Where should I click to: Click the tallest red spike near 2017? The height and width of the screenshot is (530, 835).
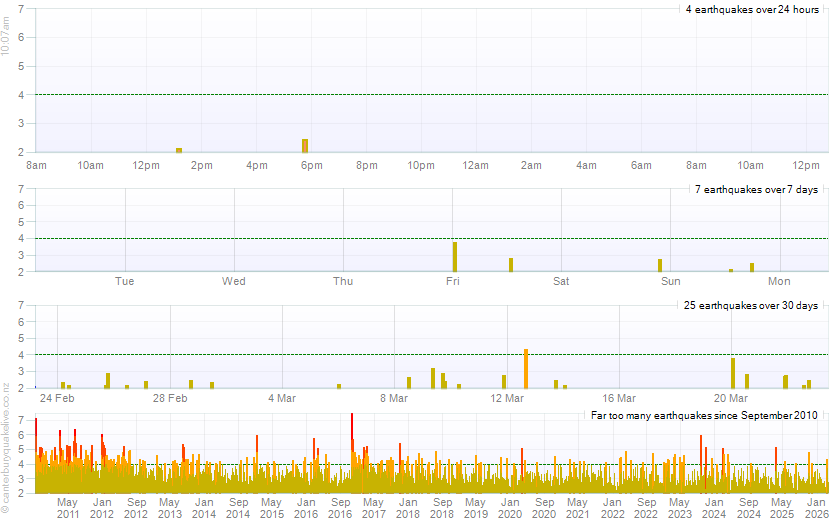coord(352,440)
